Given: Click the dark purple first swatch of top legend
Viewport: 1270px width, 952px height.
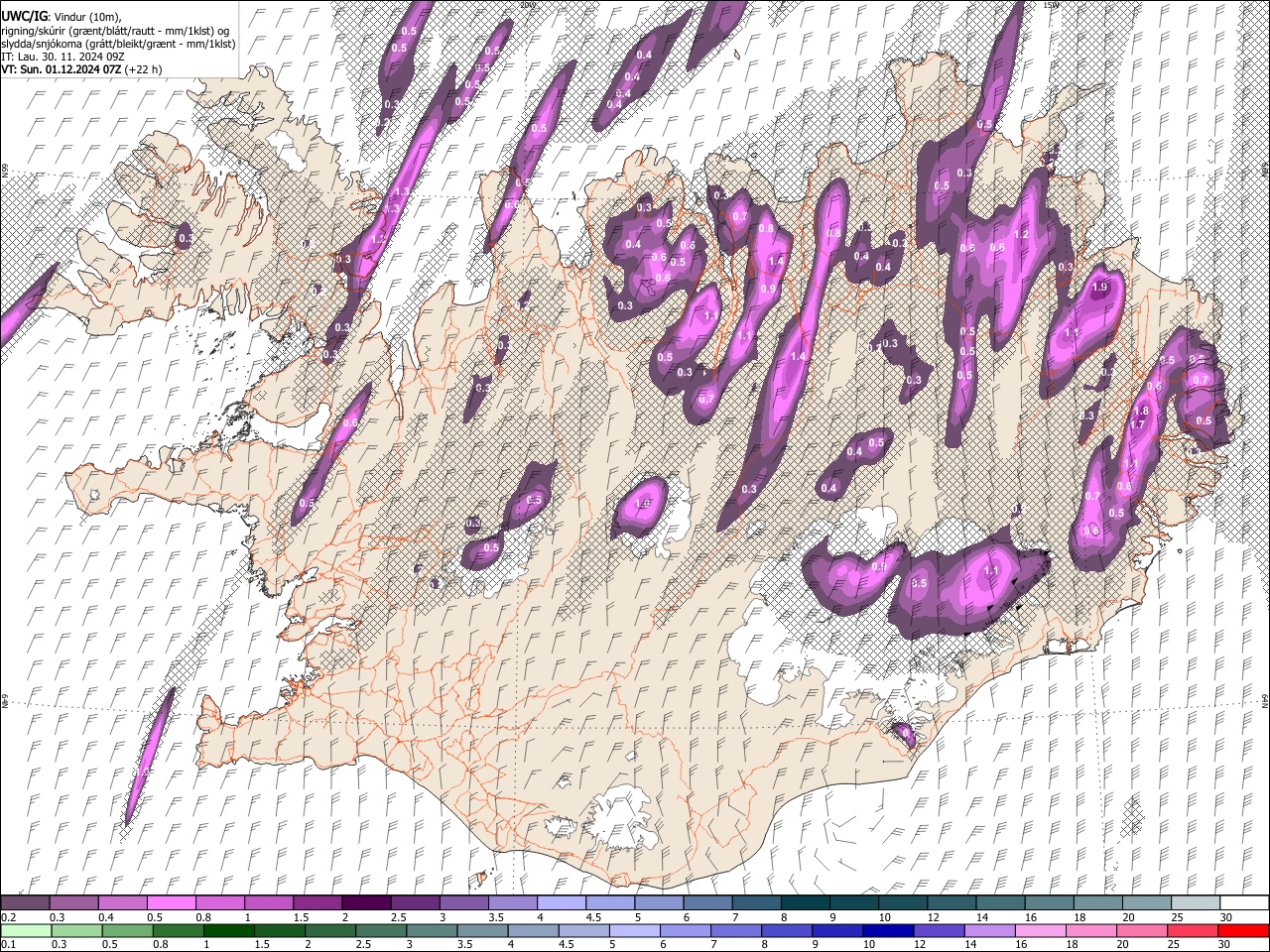Looking at the screenshot, I should pyautogui.click(x=25, y=902).
